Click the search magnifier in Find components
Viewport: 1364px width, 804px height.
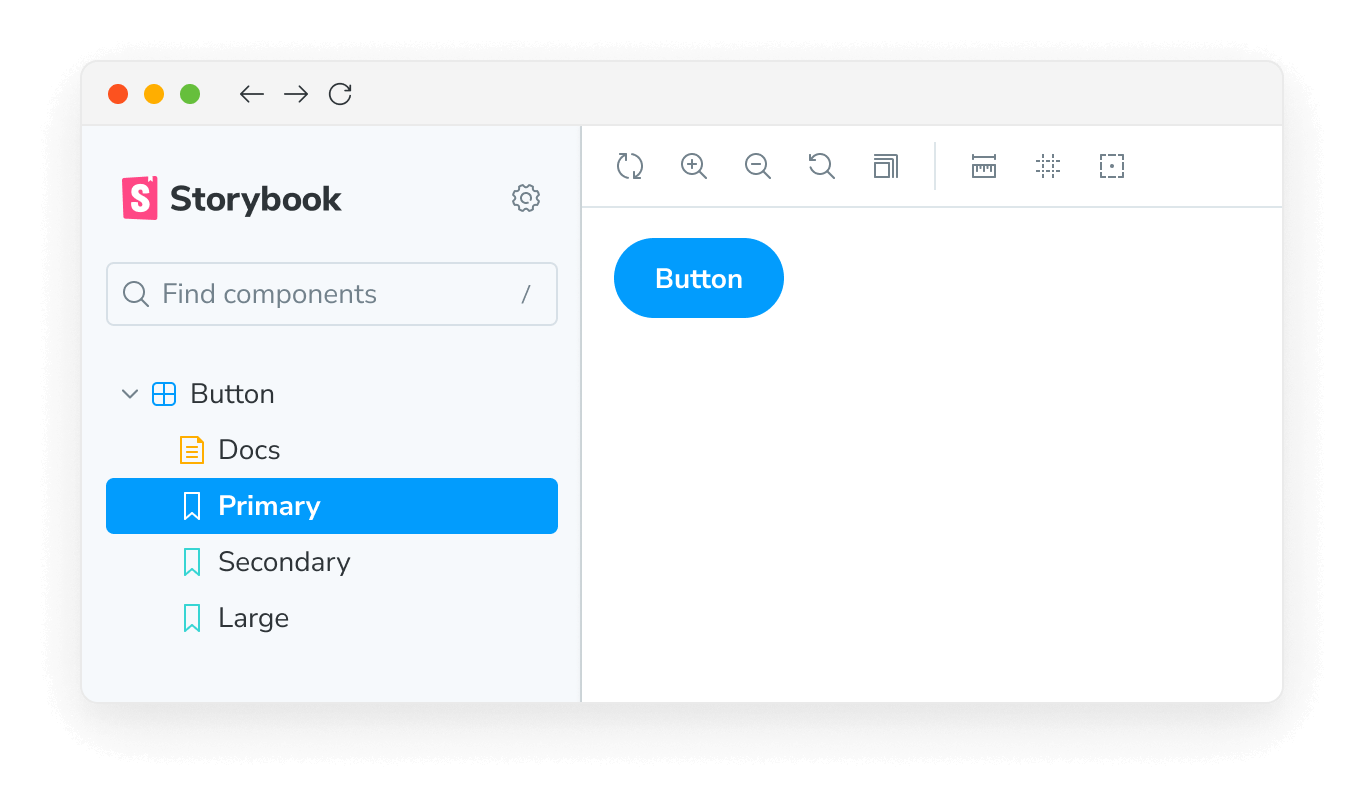click(x=135, y=293)
